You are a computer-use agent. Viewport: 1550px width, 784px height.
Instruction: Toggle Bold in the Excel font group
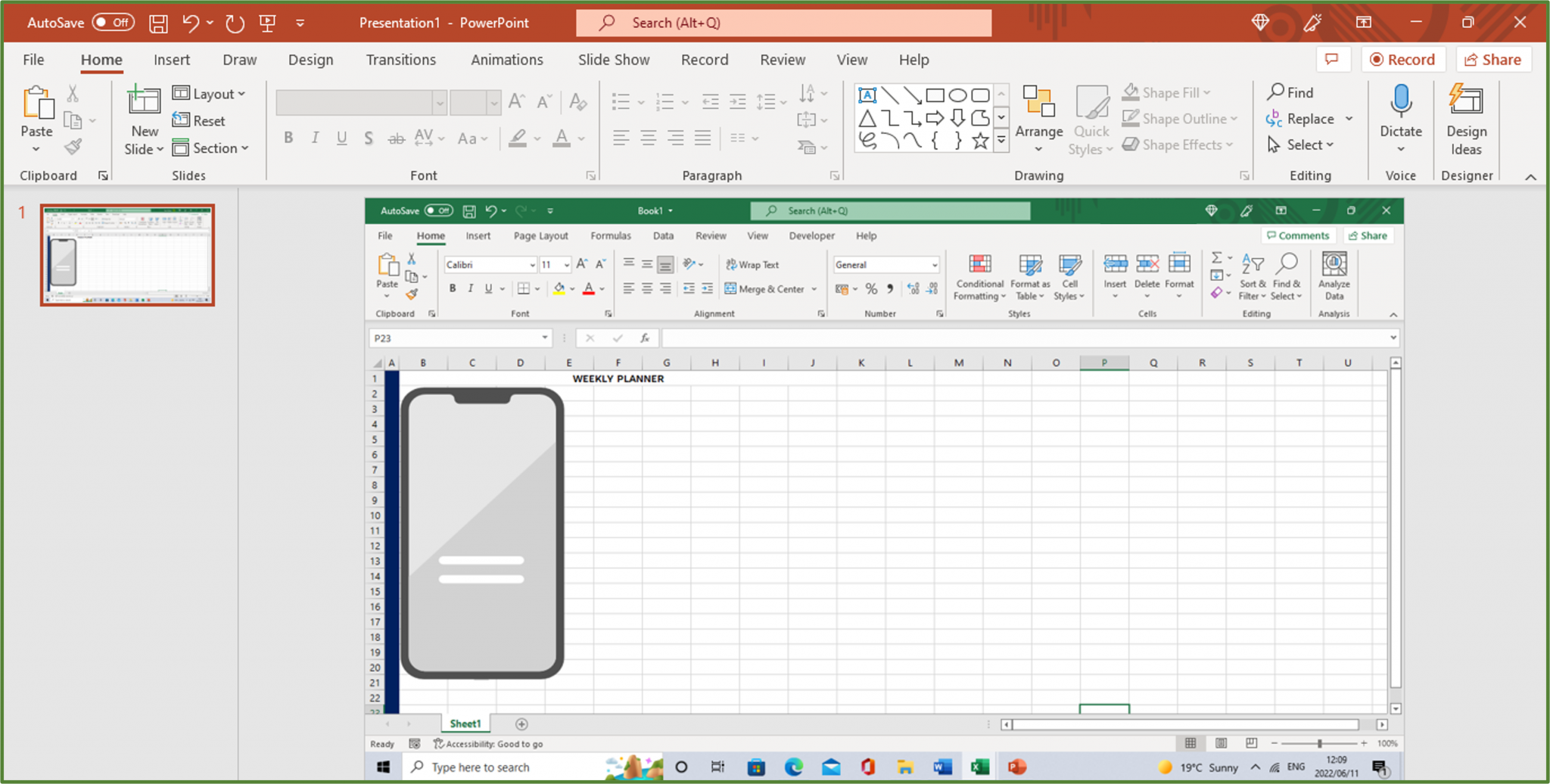(452, 288)
